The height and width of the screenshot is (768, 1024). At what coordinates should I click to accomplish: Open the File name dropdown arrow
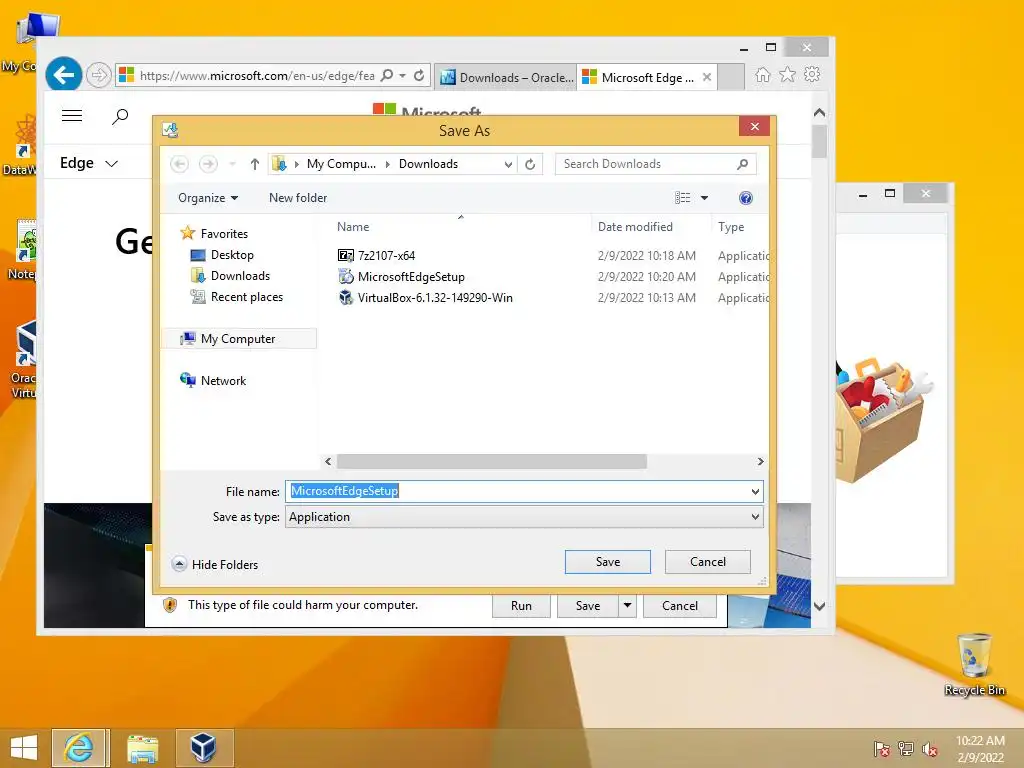click(x=755, y=492)
